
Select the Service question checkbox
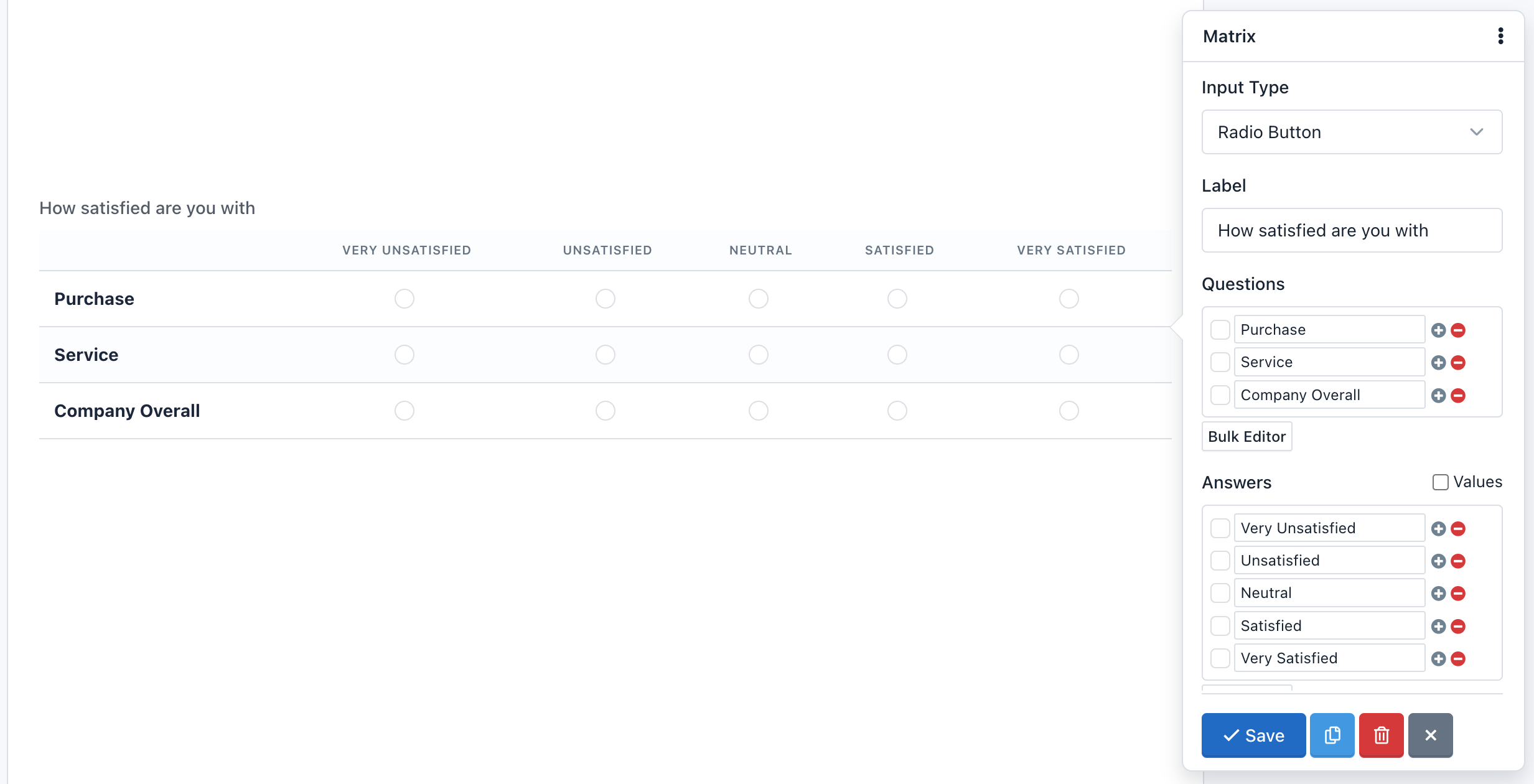[1220, 362]
